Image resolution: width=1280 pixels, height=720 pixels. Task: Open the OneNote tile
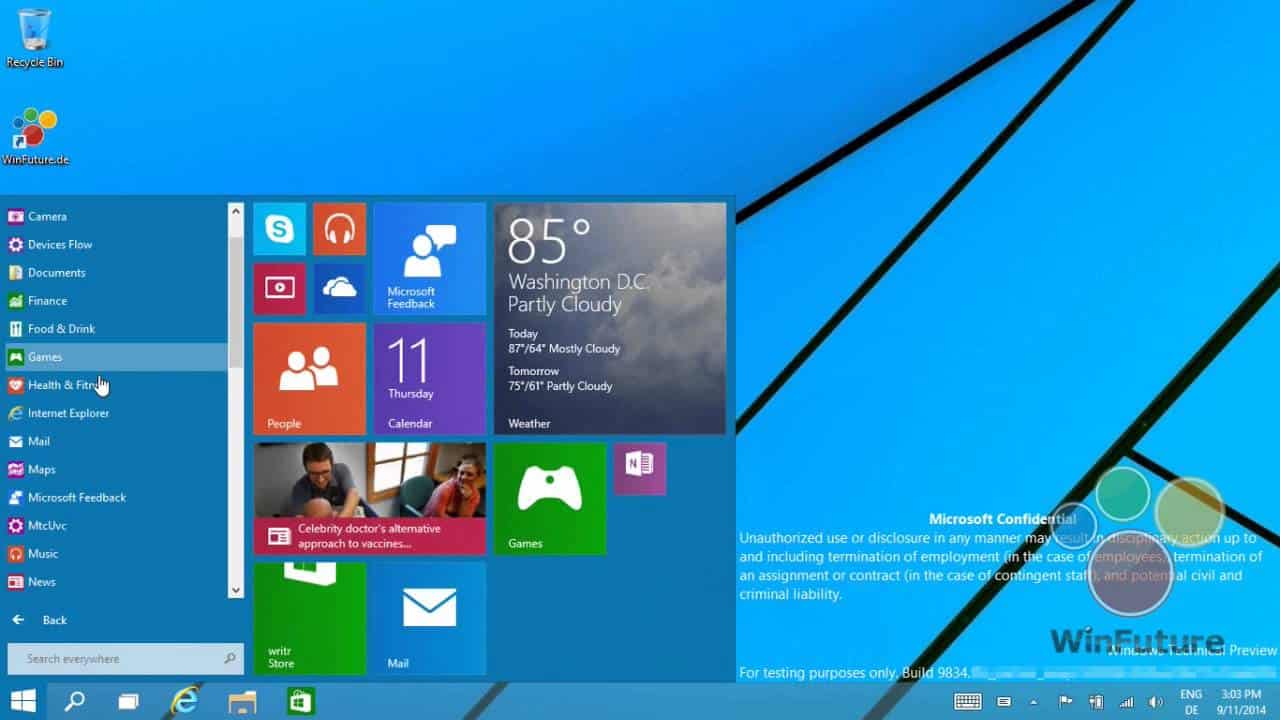coord(639,468)
